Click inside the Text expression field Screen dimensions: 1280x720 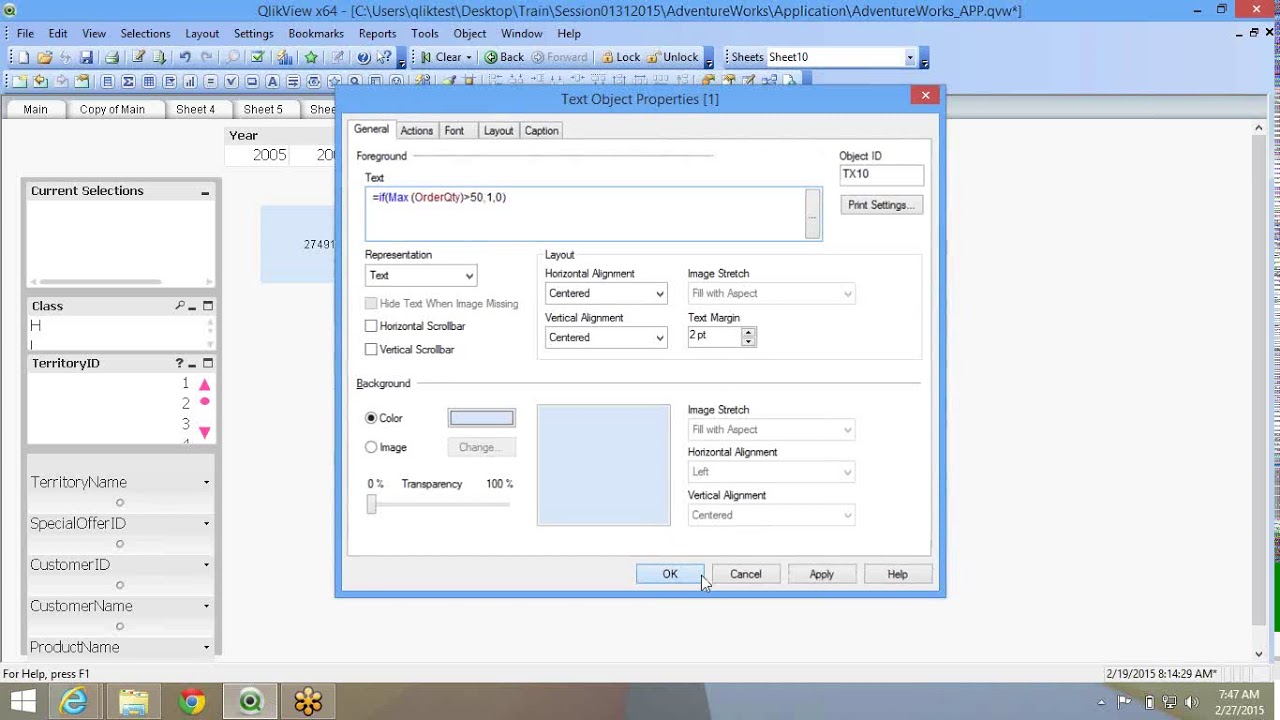(585, 214)
